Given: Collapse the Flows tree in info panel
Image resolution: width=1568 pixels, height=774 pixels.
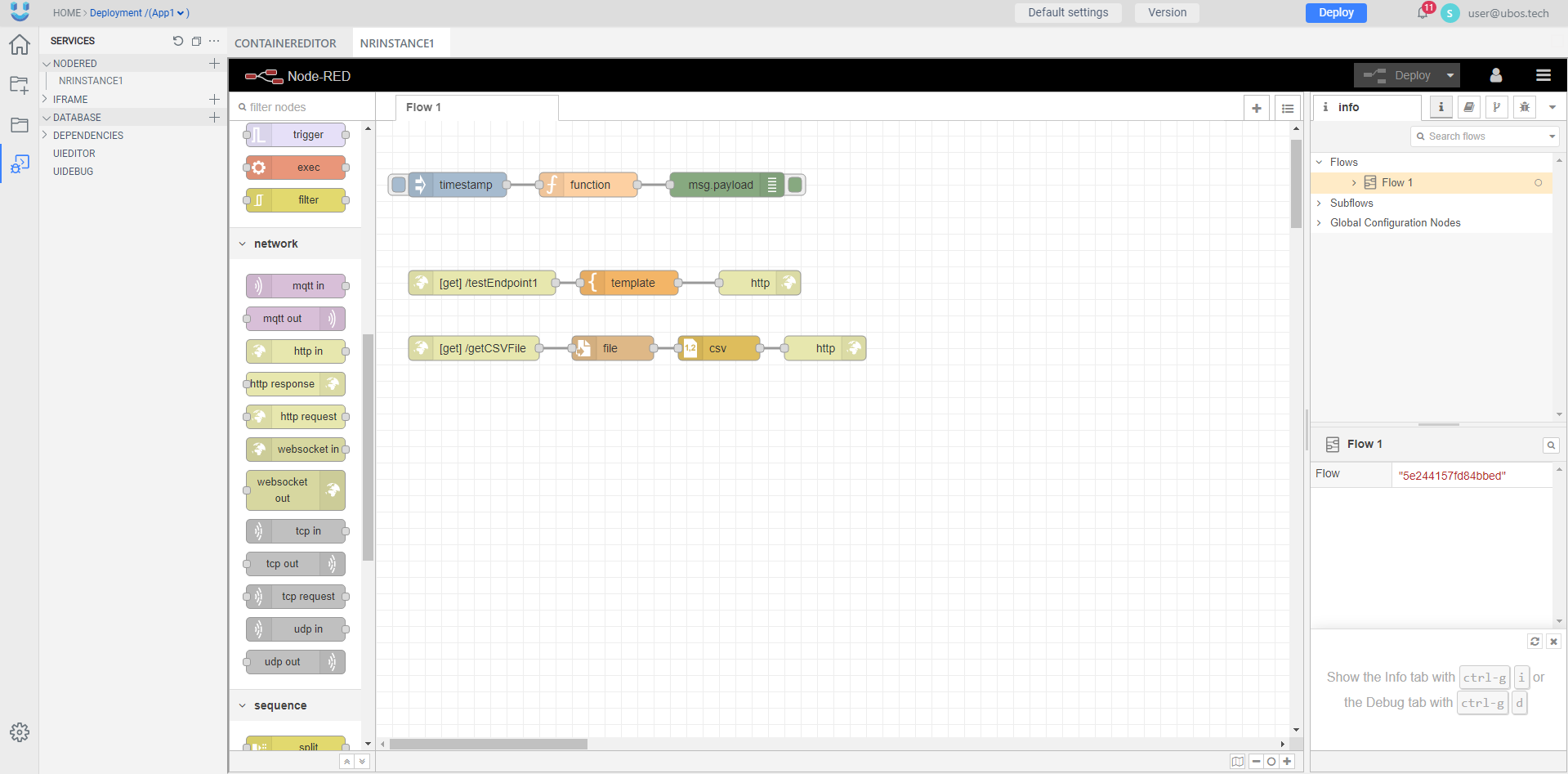Looking at the screenshot, I should click(x=1319, y=162).
